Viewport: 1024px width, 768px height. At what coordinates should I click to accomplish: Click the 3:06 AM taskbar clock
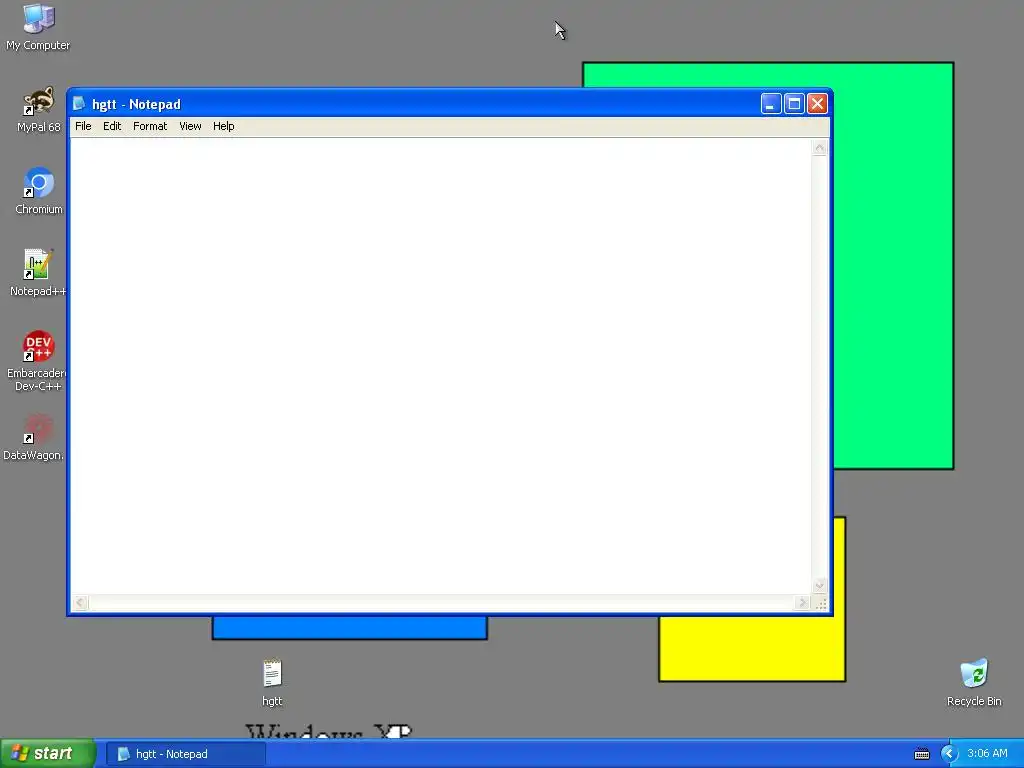987,754
